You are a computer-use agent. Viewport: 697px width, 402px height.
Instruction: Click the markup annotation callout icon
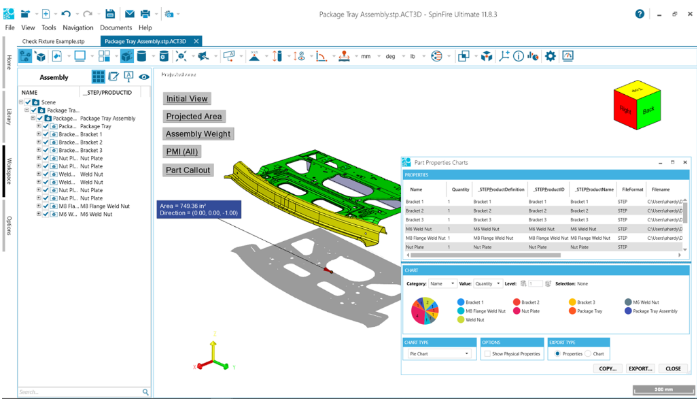click(229, 56)
